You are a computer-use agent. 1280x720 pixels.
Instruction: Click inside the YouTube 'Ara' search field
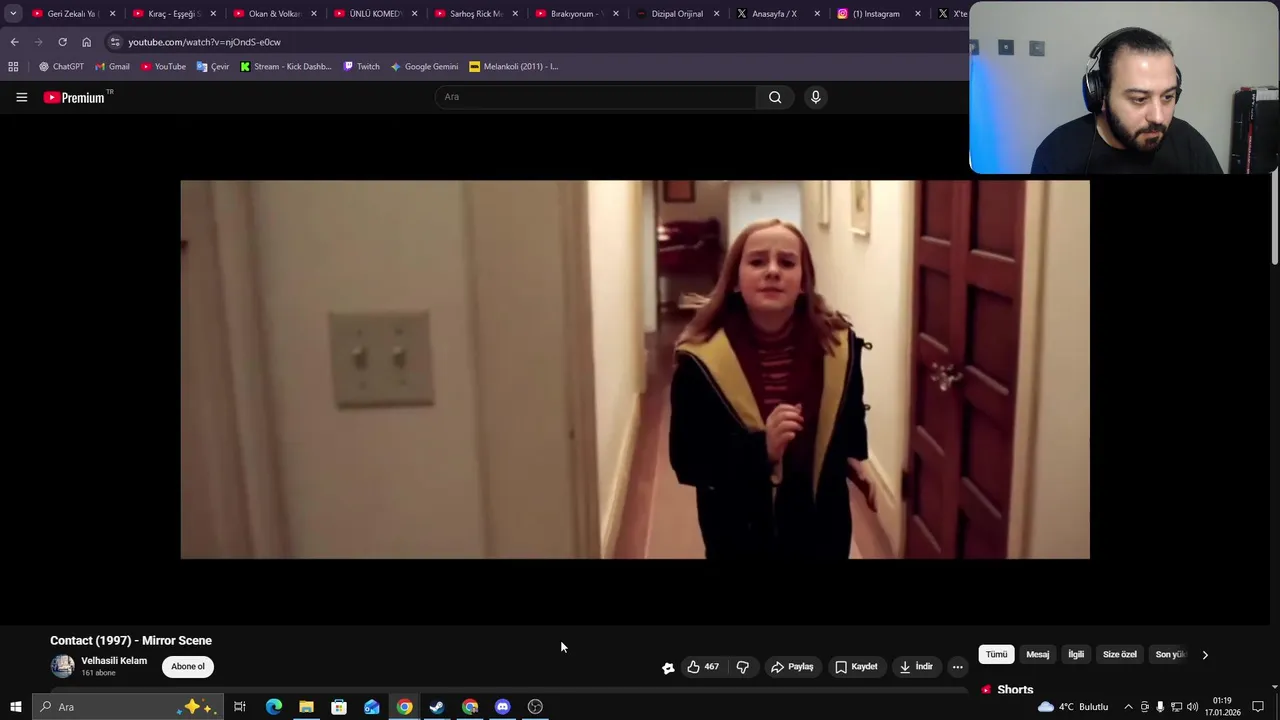click(596, 97)
